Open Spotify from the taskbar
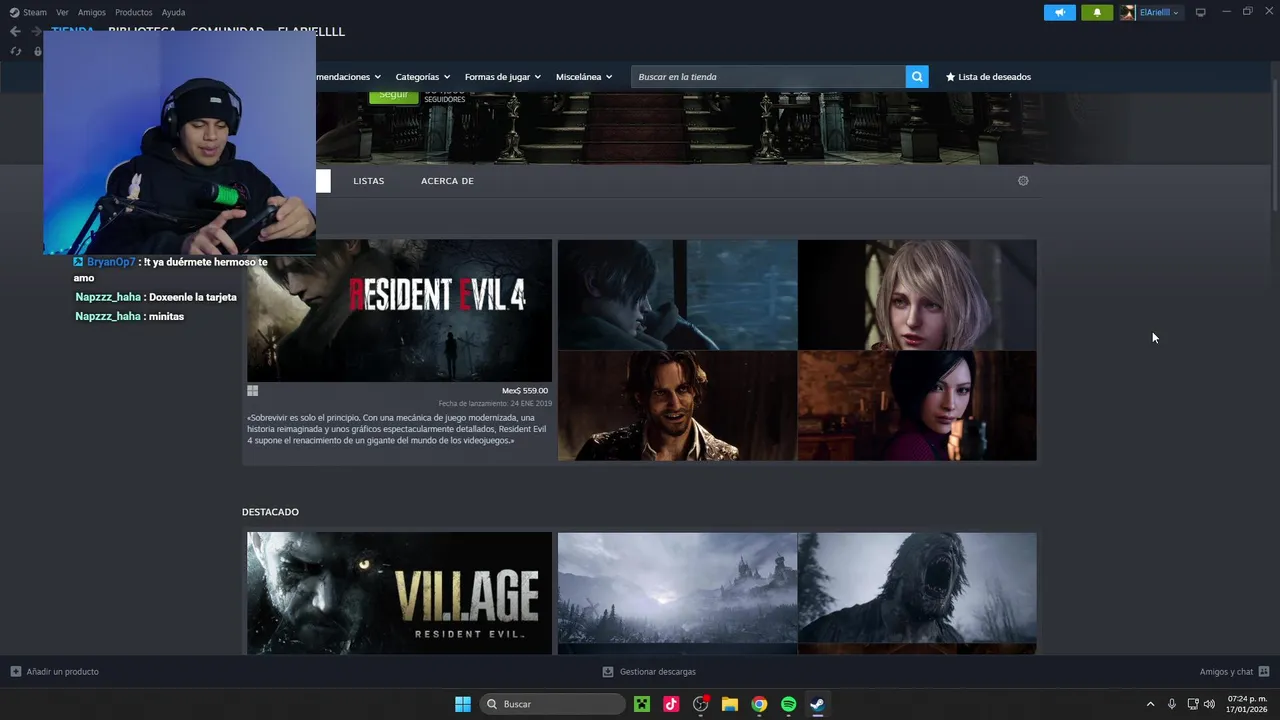This screenshot has height=720, width=1280. pos(788,704)
